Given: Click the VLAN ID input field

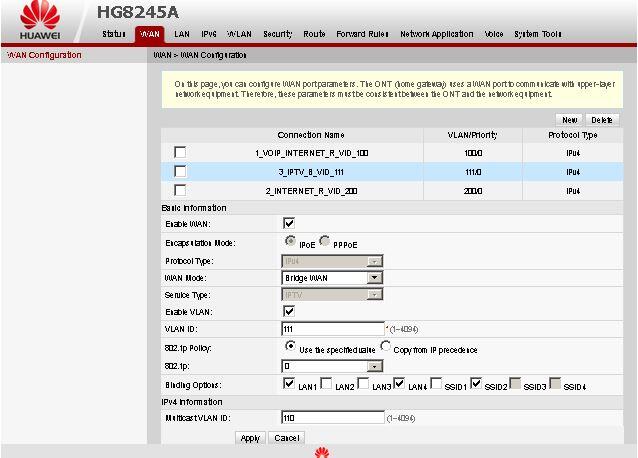Looking at the screenshot, I should click(x=333, y=329).
